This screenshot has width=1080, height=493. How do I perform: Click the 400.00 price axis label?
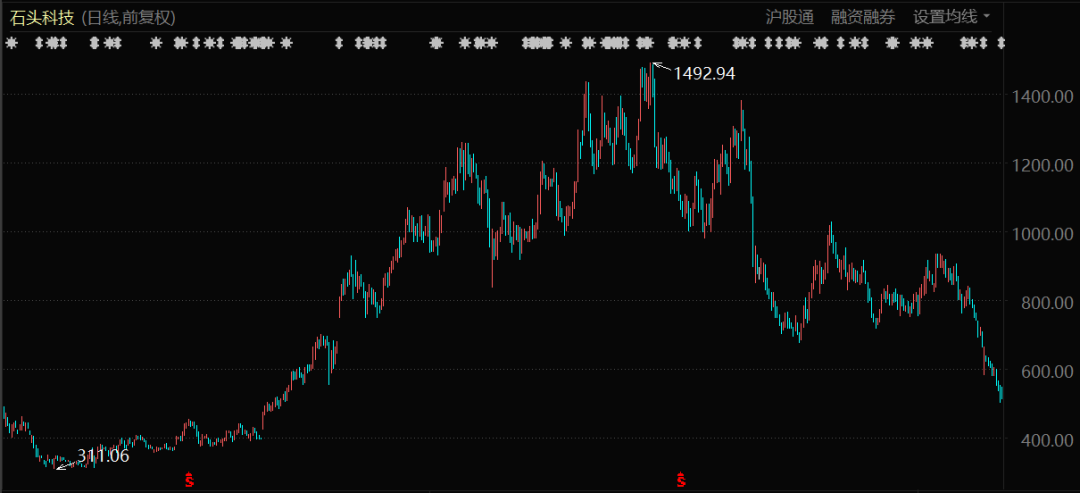point(1046,440)
